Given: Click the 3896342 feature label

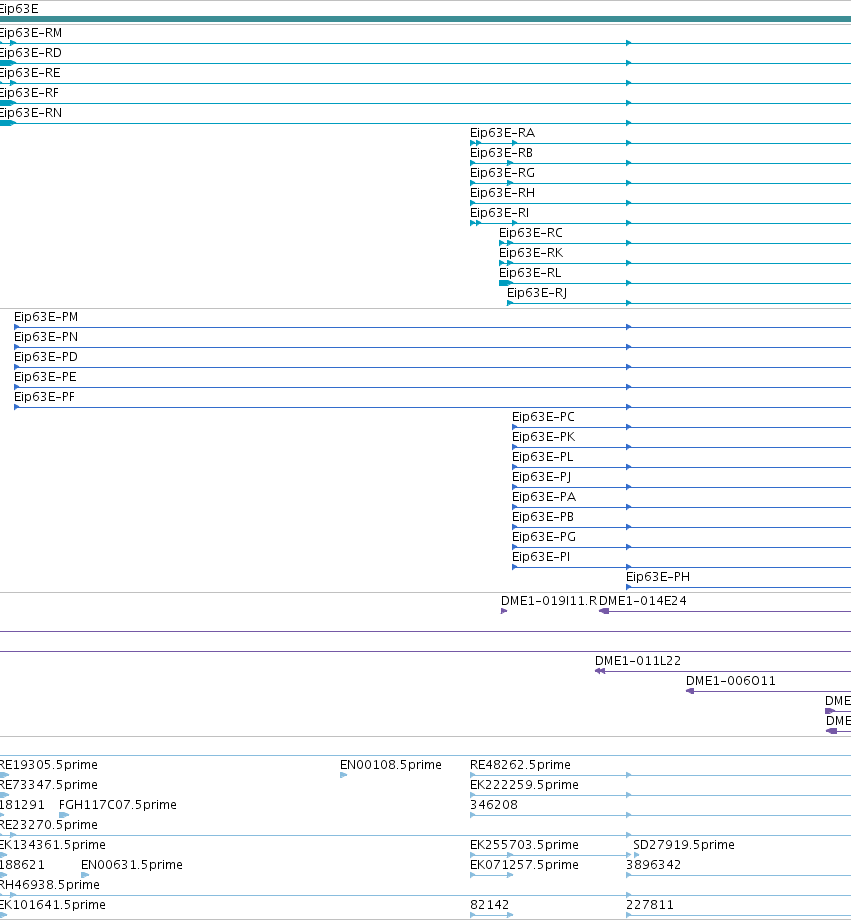Looking at the screenshot, I should [x=653, y=864].
